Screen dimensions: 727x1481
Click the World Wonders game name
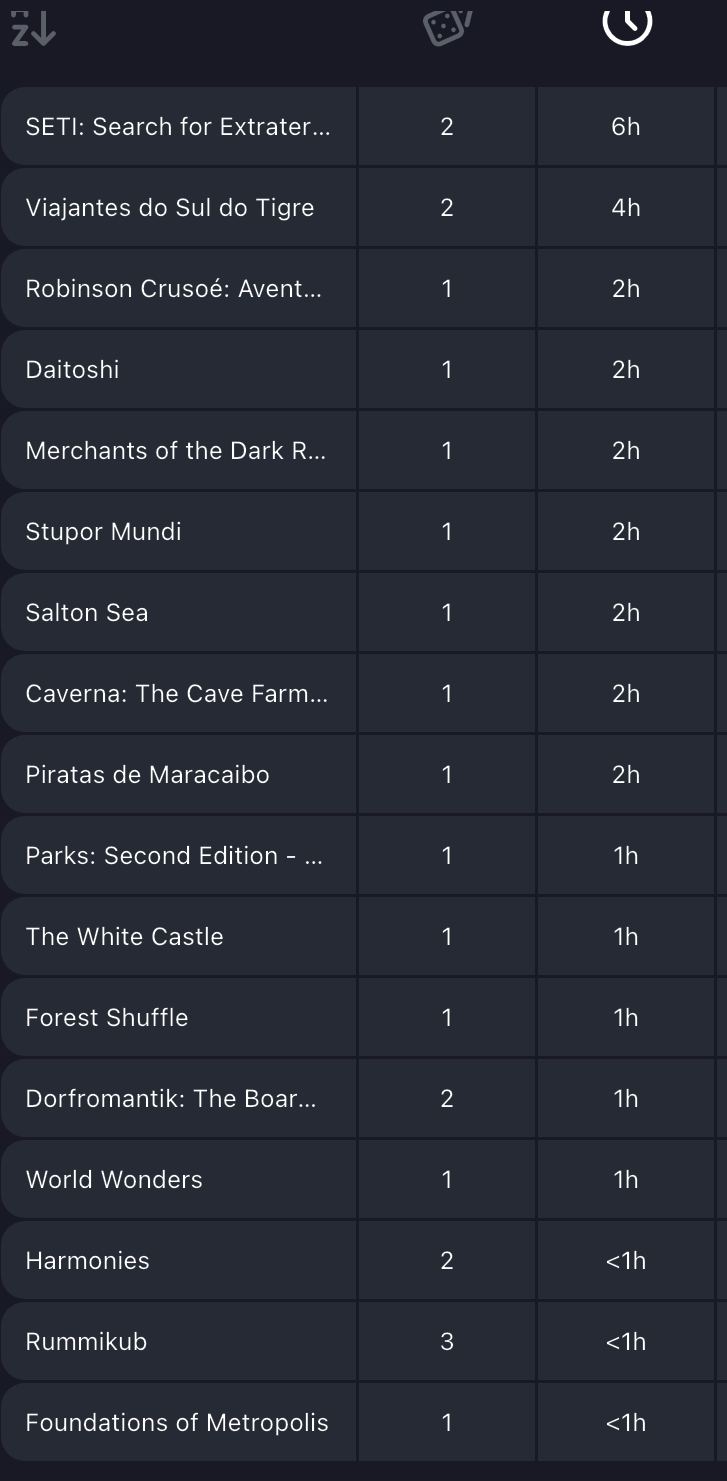click(114, 1180)
